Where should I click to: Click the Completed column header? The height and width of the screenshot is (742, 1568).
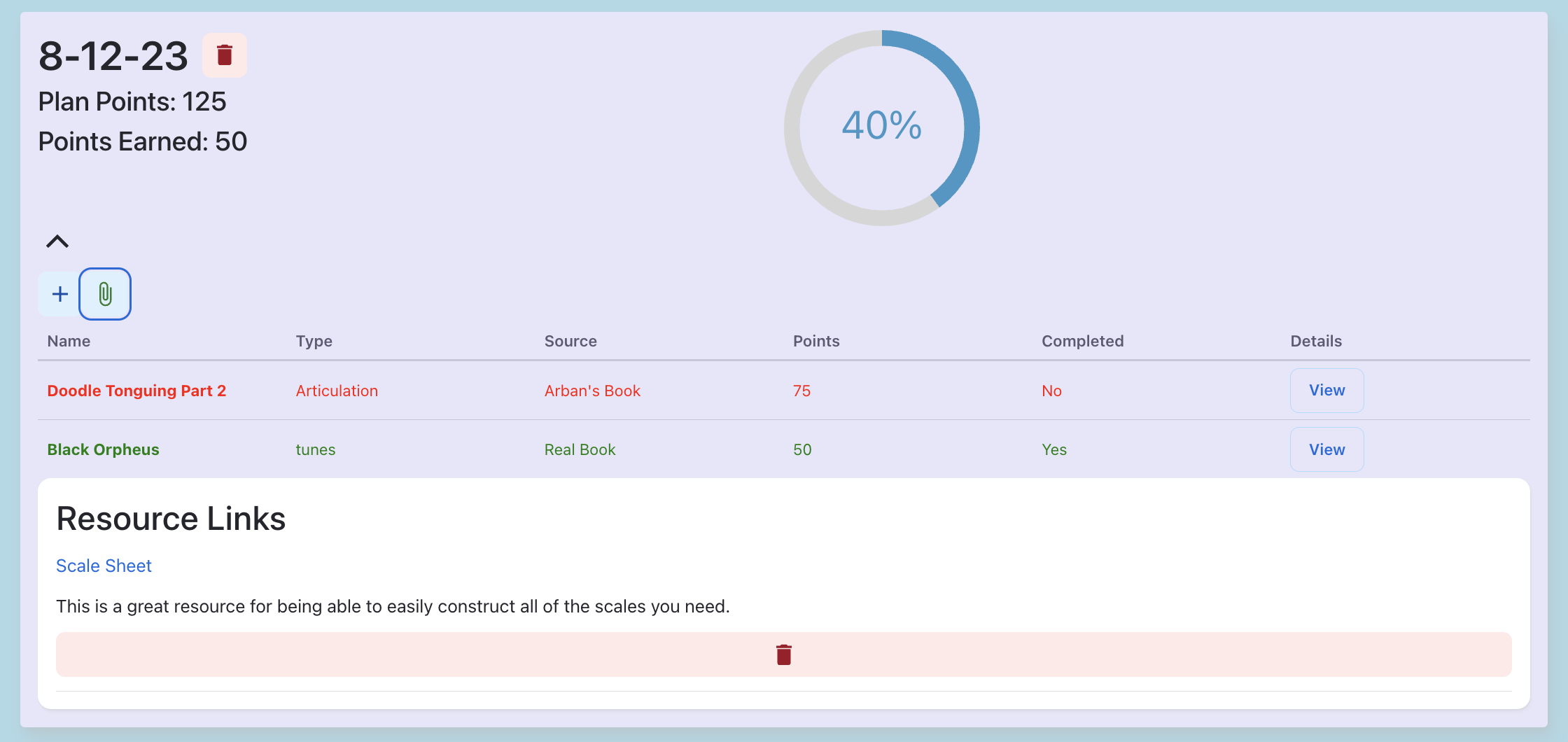point(1082,341)
